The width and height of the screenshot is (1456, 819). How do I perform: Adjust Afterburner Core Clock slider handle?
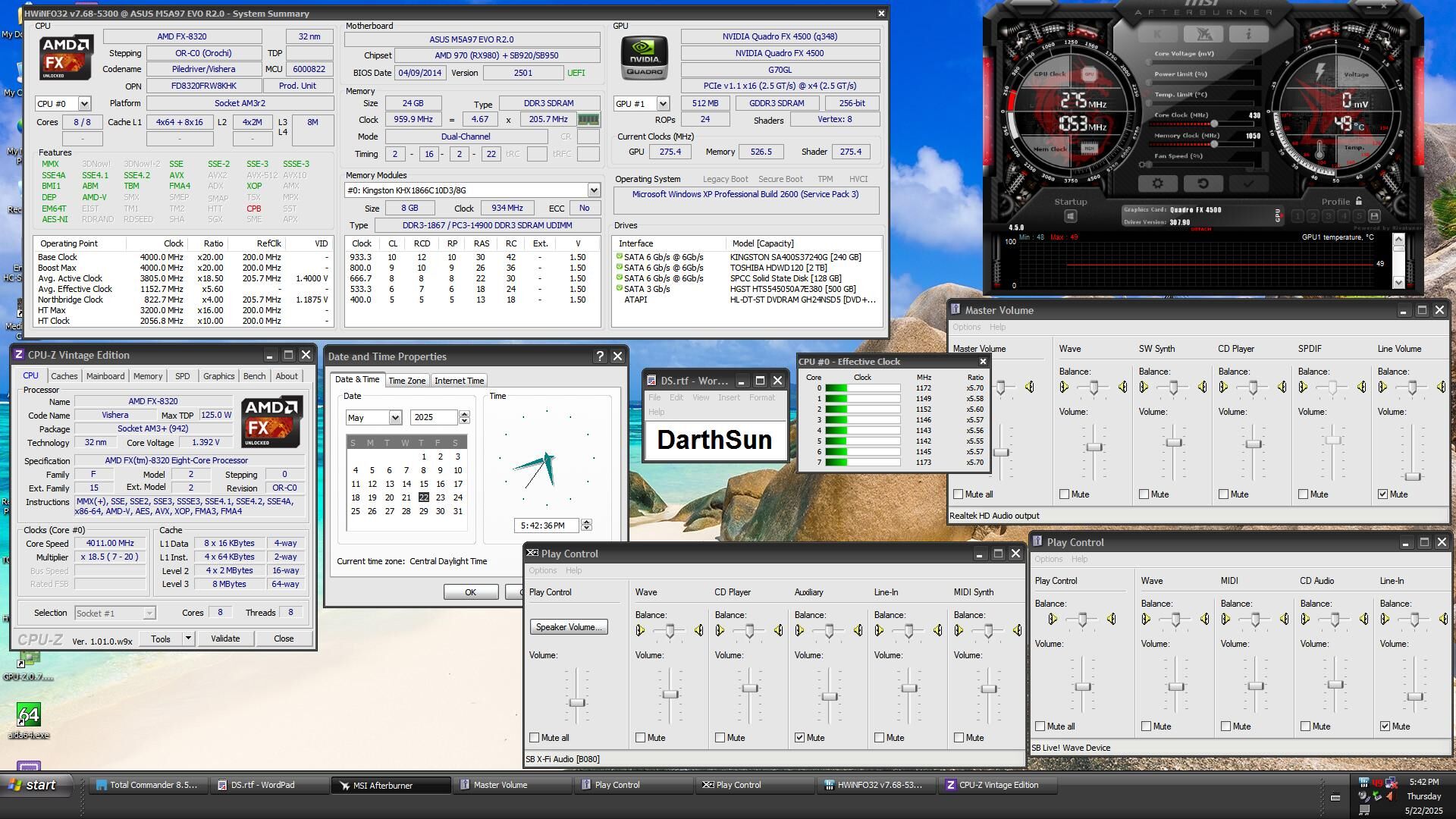coord(1214,124)
